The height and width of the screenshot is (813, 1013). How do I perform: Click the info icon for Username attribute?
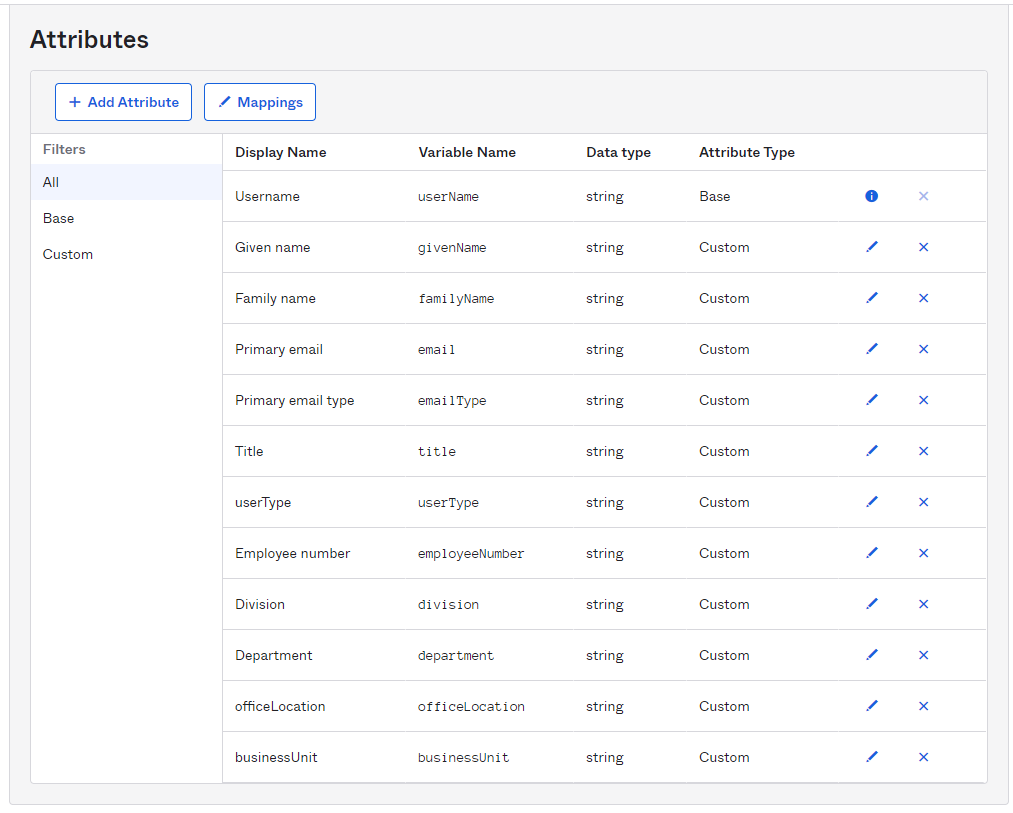click(x=871, y=196)
